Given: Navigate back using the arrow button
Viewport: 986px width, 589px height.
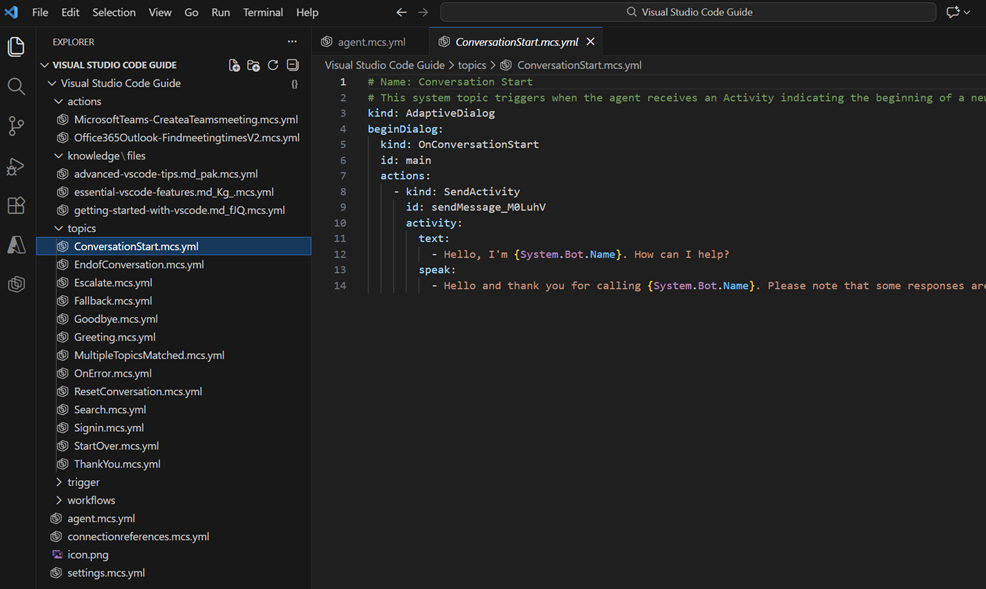Looking at the screenshot, I should point(401,12).
